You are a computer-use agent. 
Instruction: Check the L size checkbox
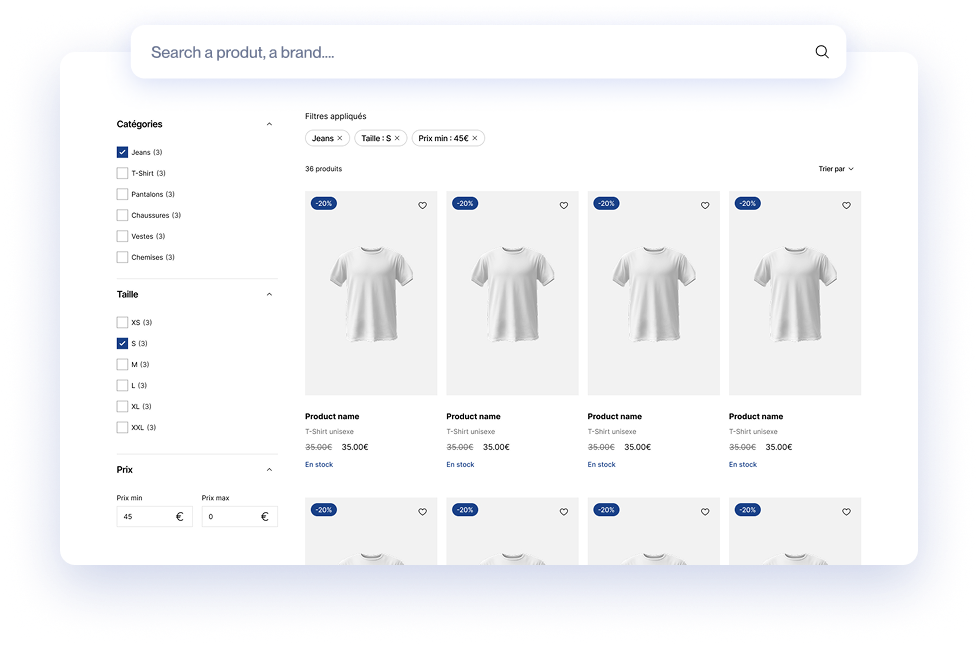[122, 386]
